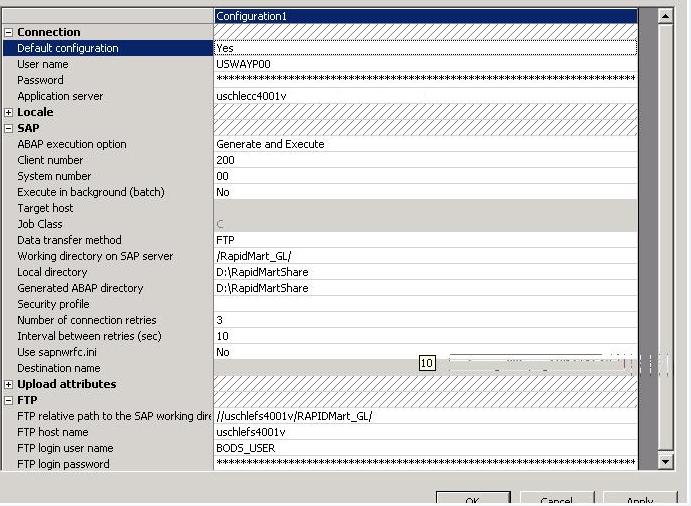Select the Job Class label
The height and width of the screenshot is (506, 691).
(x=40, y=224)
